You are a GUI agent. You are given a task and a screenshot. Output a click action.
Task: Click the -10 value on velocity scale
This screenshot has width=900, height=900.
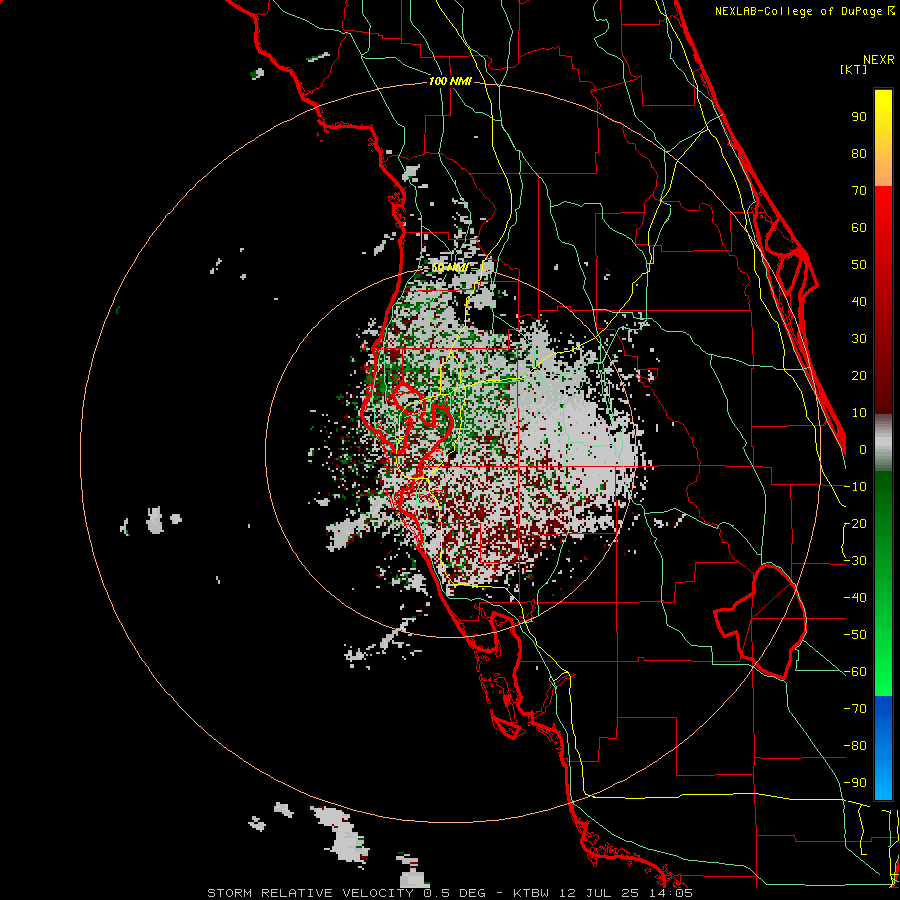pos(855,487)
